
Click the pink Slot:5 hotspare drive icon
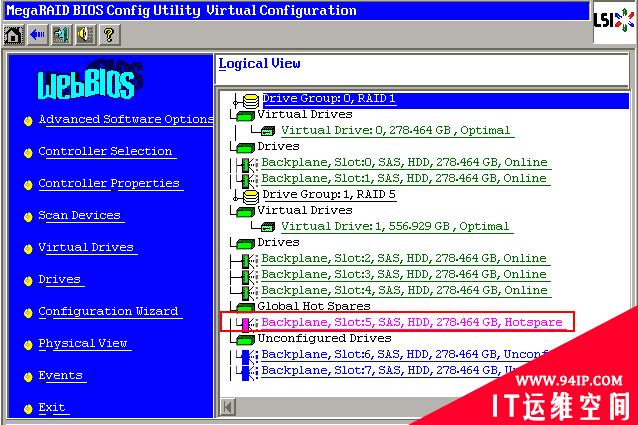point(248,324)
